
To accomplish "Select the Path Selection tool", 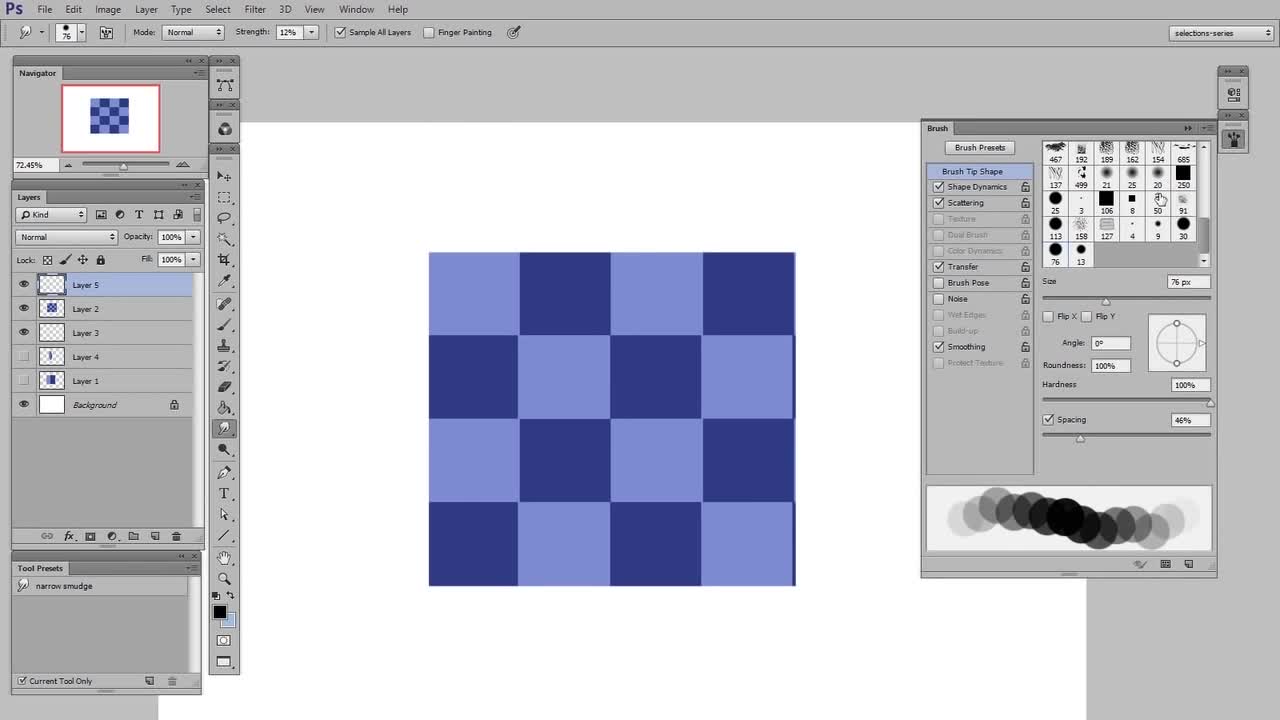I will (224, 514).
